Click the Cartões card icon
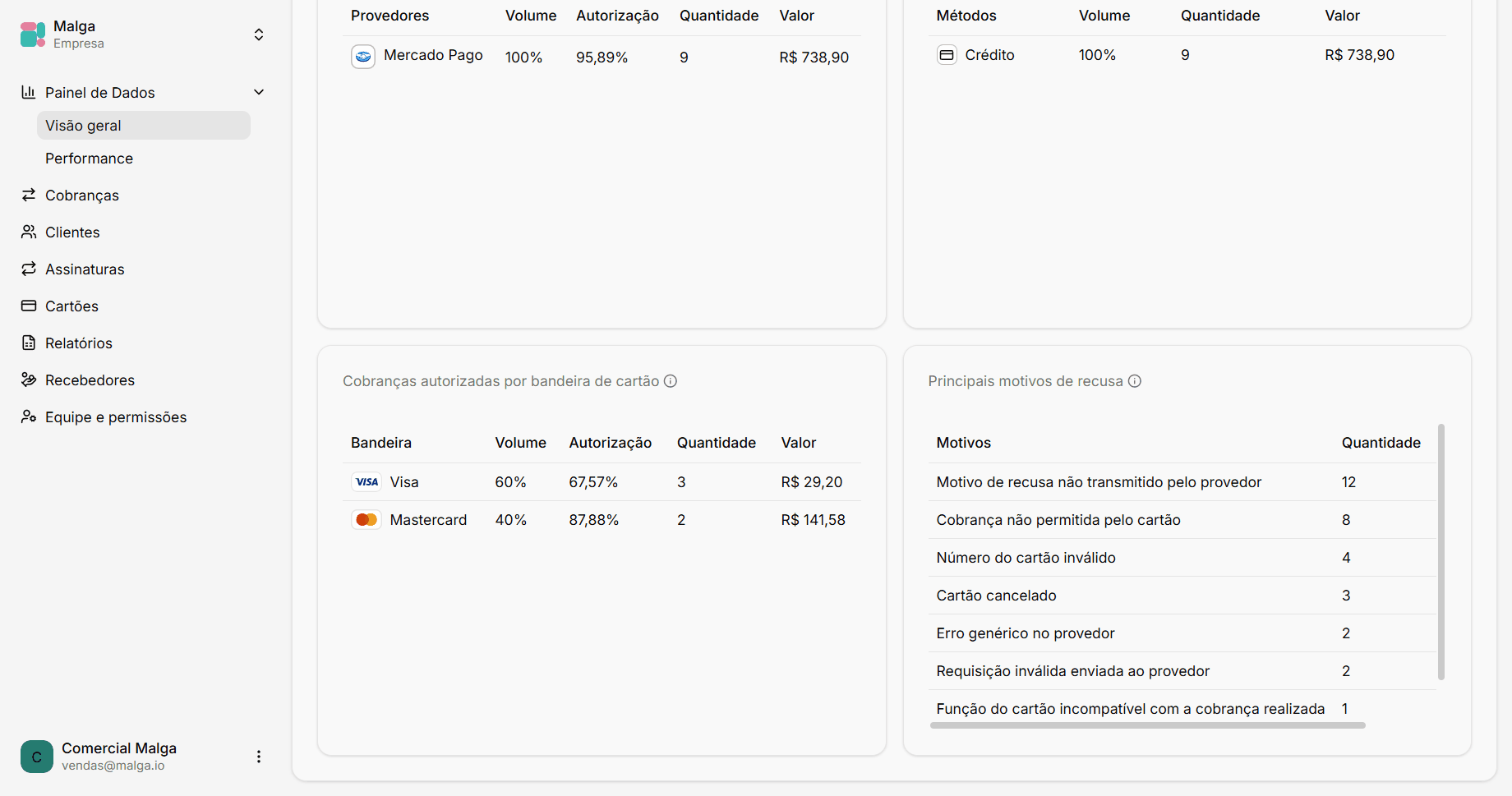1512x796 pixels. pyautogui.click(x=29, y=306)
